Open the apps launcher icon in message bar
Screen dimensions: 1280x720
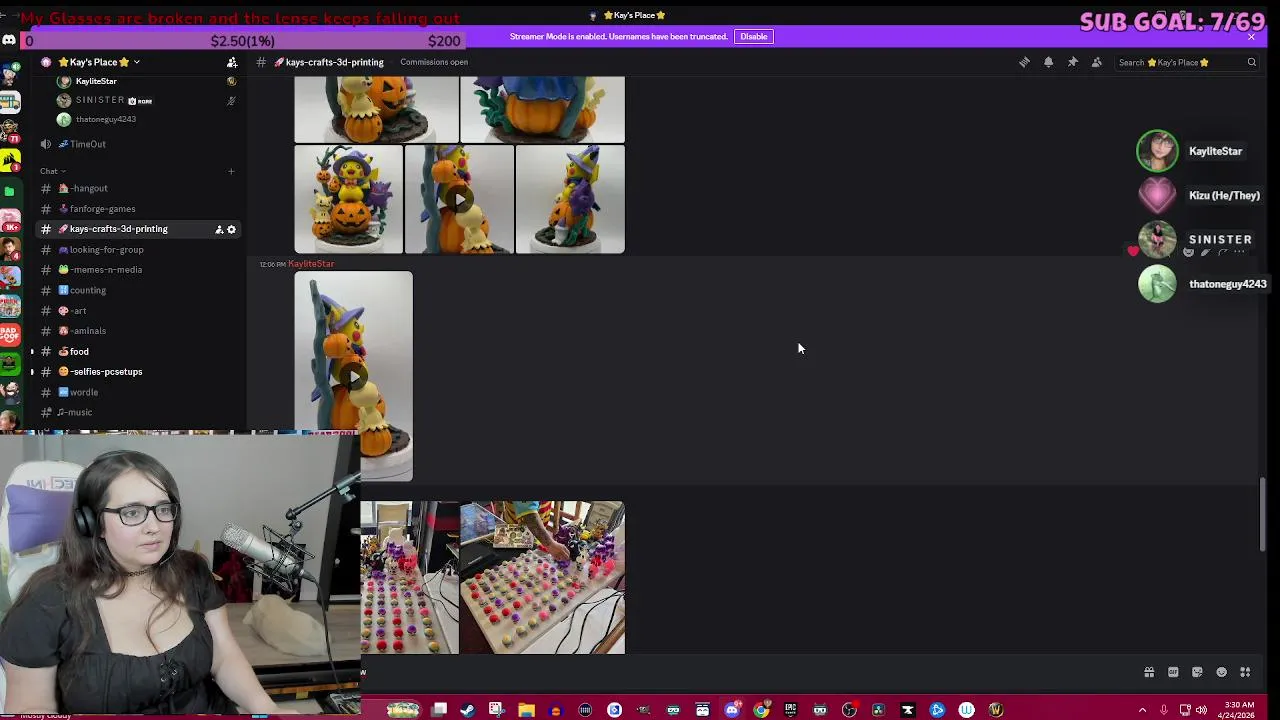(1245, 672)
